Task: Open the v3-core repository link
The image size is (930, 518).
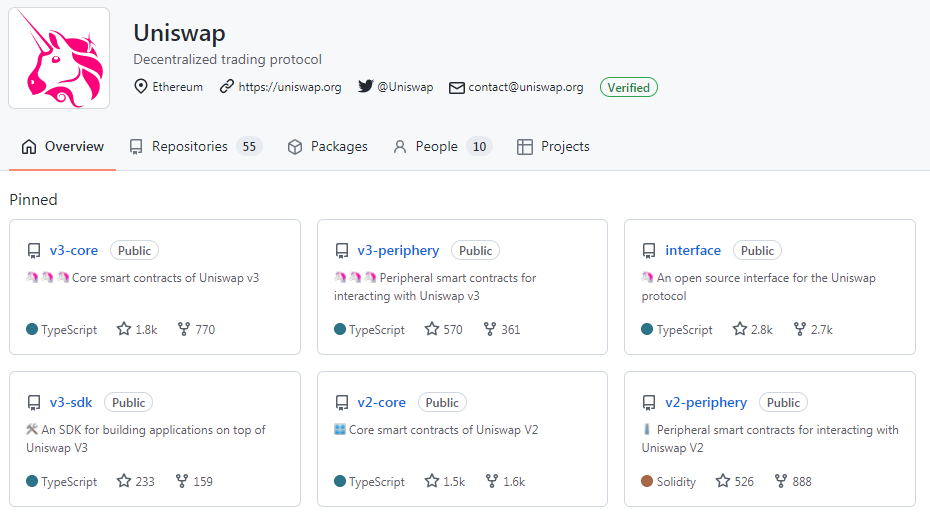Action: pos(74,250)
